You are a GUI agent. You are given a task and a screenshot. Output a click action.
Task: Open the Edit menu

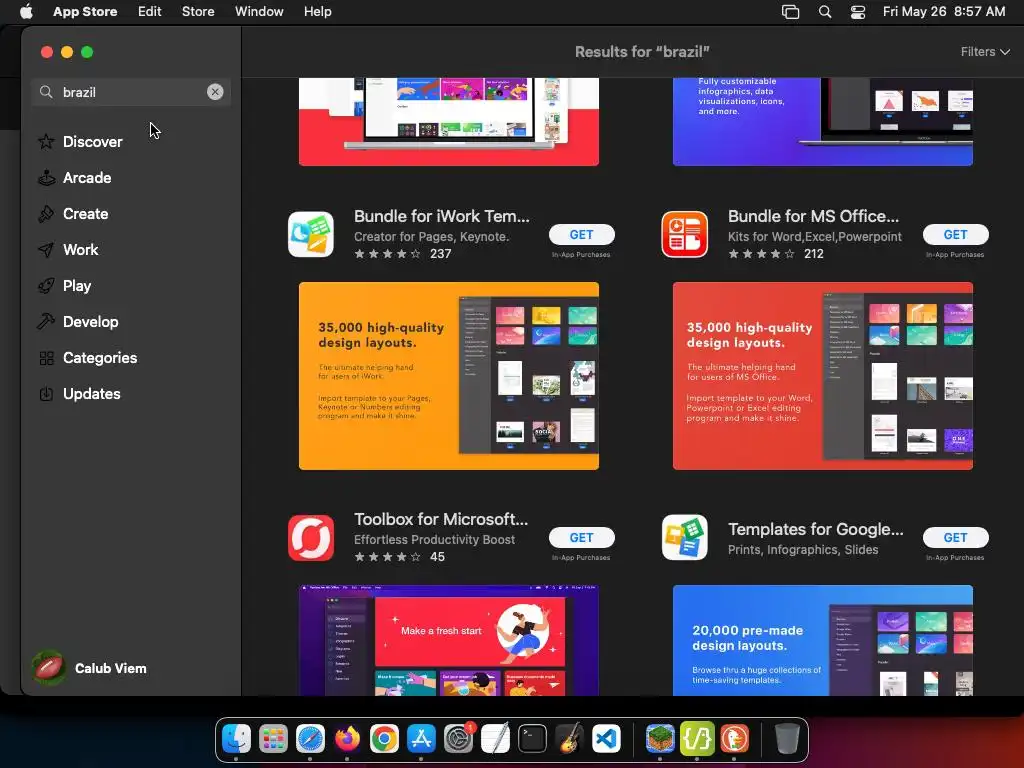point(150,11)
